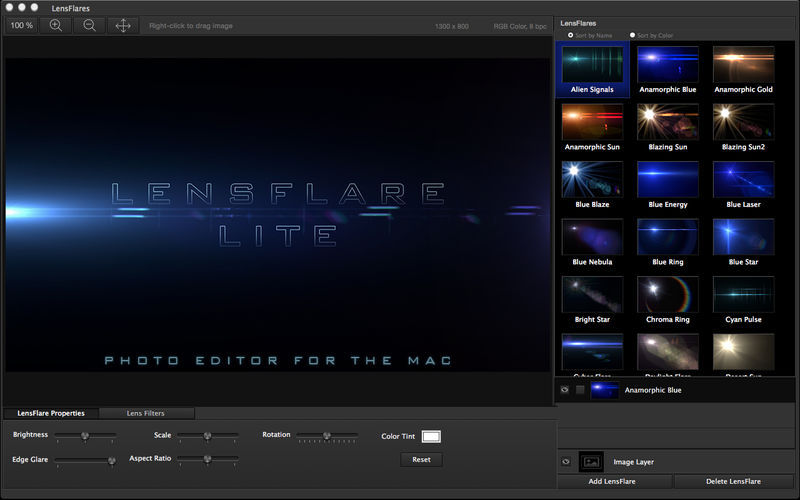Choose the Alien Signals flare thumbnail
Viewport: 800px width, 500px height.
point(593,65)
